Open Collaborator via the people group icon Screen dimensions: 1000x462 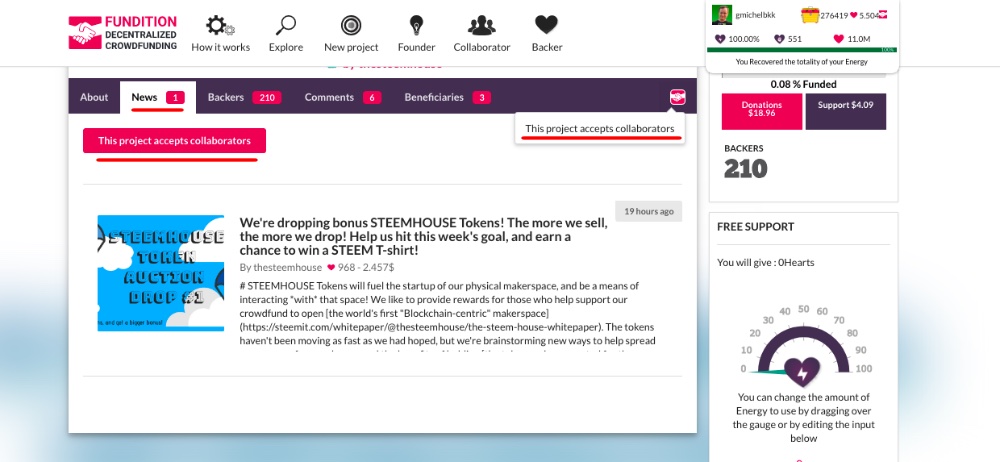pyautogui.click(x=482, y=26)
